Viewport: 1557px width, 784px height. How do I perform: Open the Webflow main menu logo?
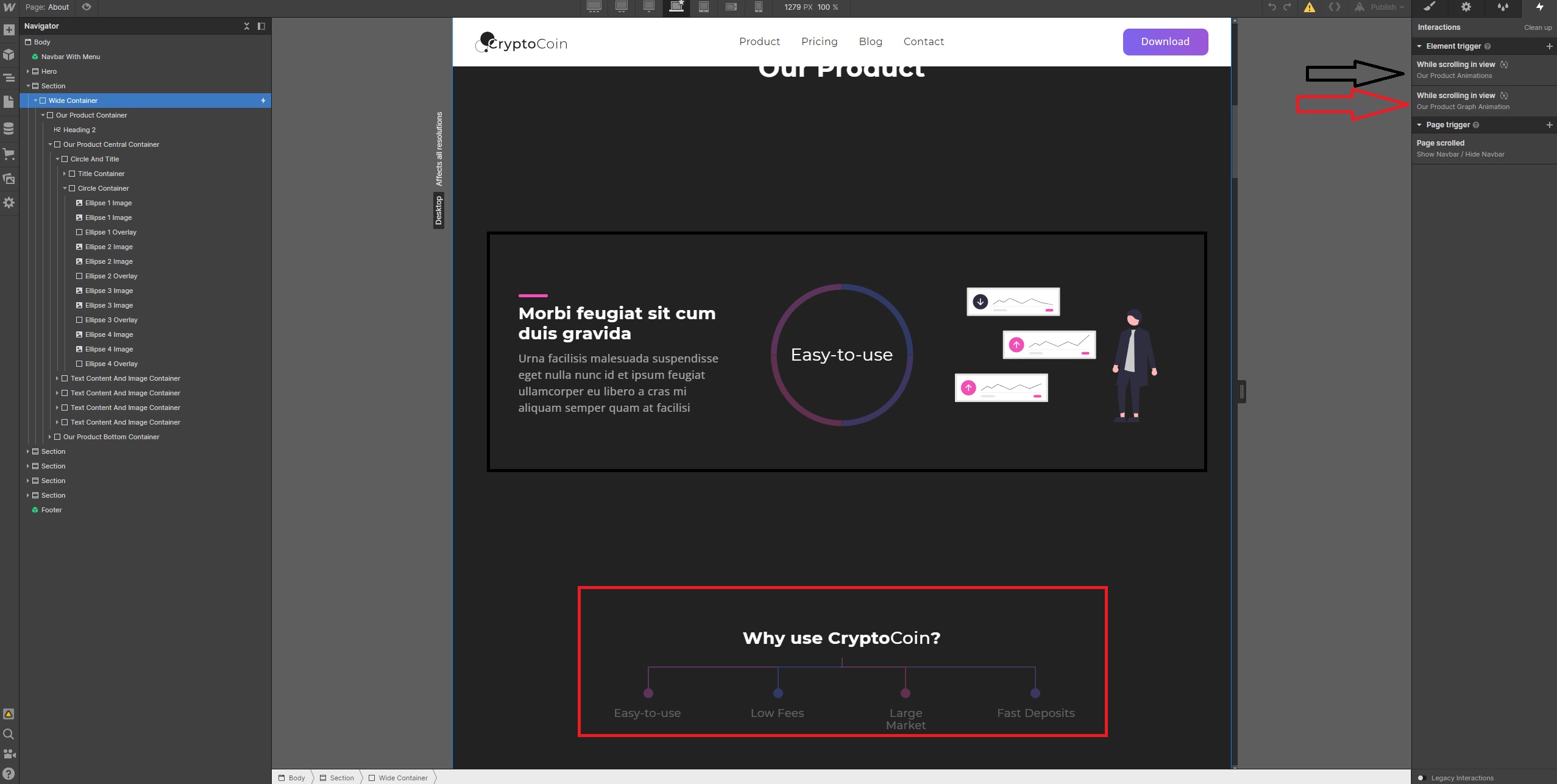[x=9, y=7]
